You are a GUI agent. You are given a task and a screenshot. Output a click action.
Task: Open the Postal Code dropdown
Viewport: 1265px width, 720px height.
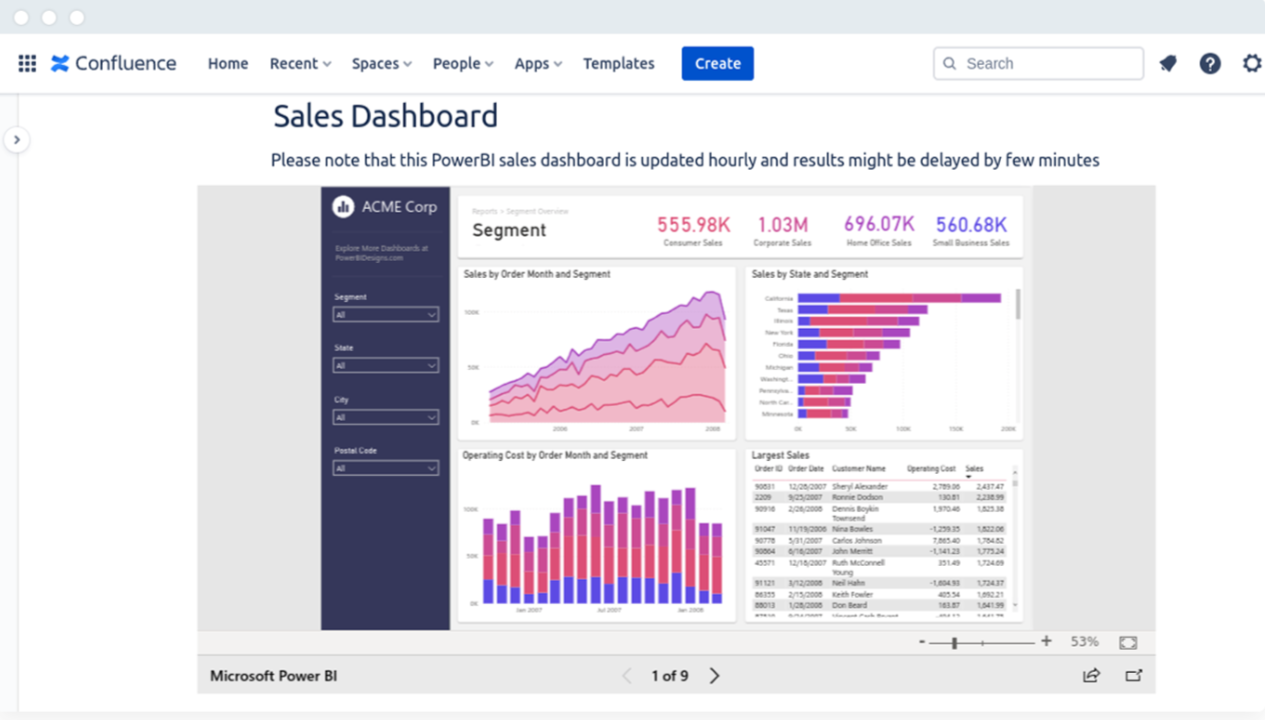click(x=386, y=467)
